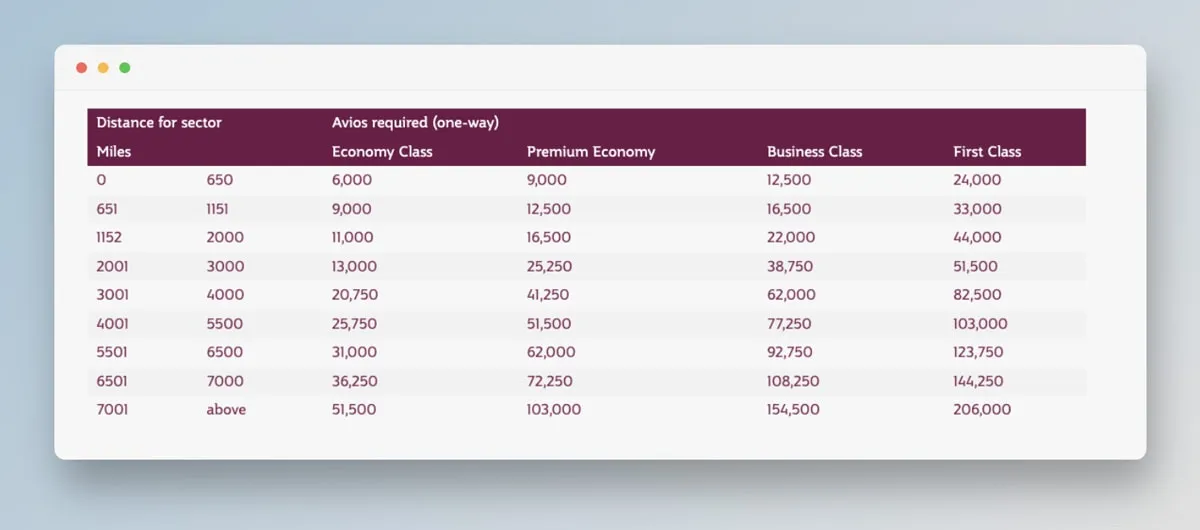Click the 5500 upper distance cell
This screenshot has height=530, width=1200.
(225, 324)
